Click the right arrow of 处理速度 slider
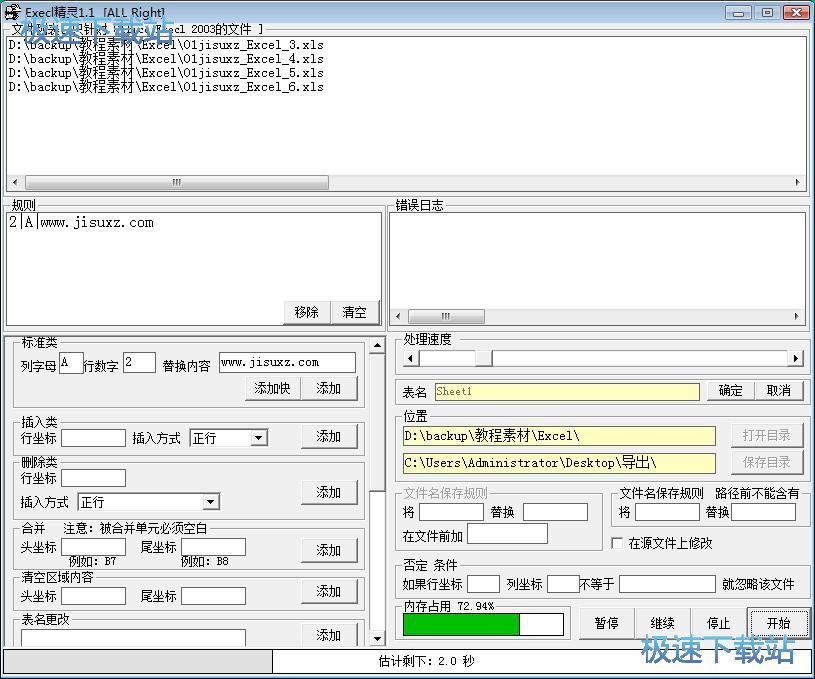This screenshot has height=679, width=815. (795, 358)
